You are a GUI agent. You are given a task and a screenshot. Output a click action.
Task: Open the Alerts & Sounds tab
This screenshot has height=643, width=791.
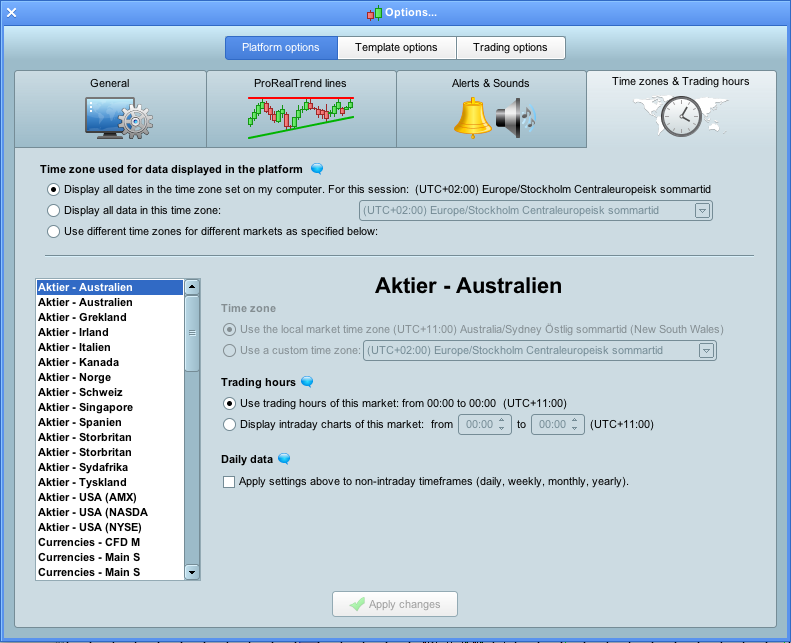tap(491, 109)
